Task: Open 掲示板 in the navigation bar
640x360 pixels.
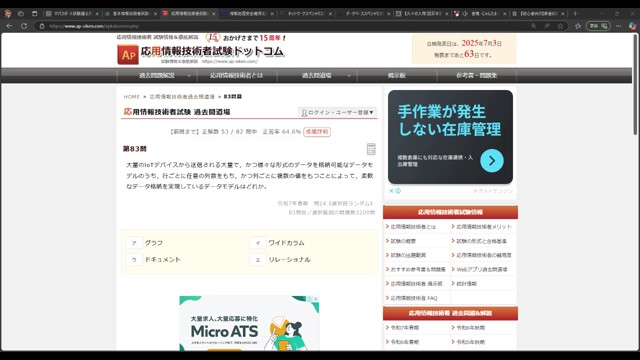Action: tap(397, 76)
